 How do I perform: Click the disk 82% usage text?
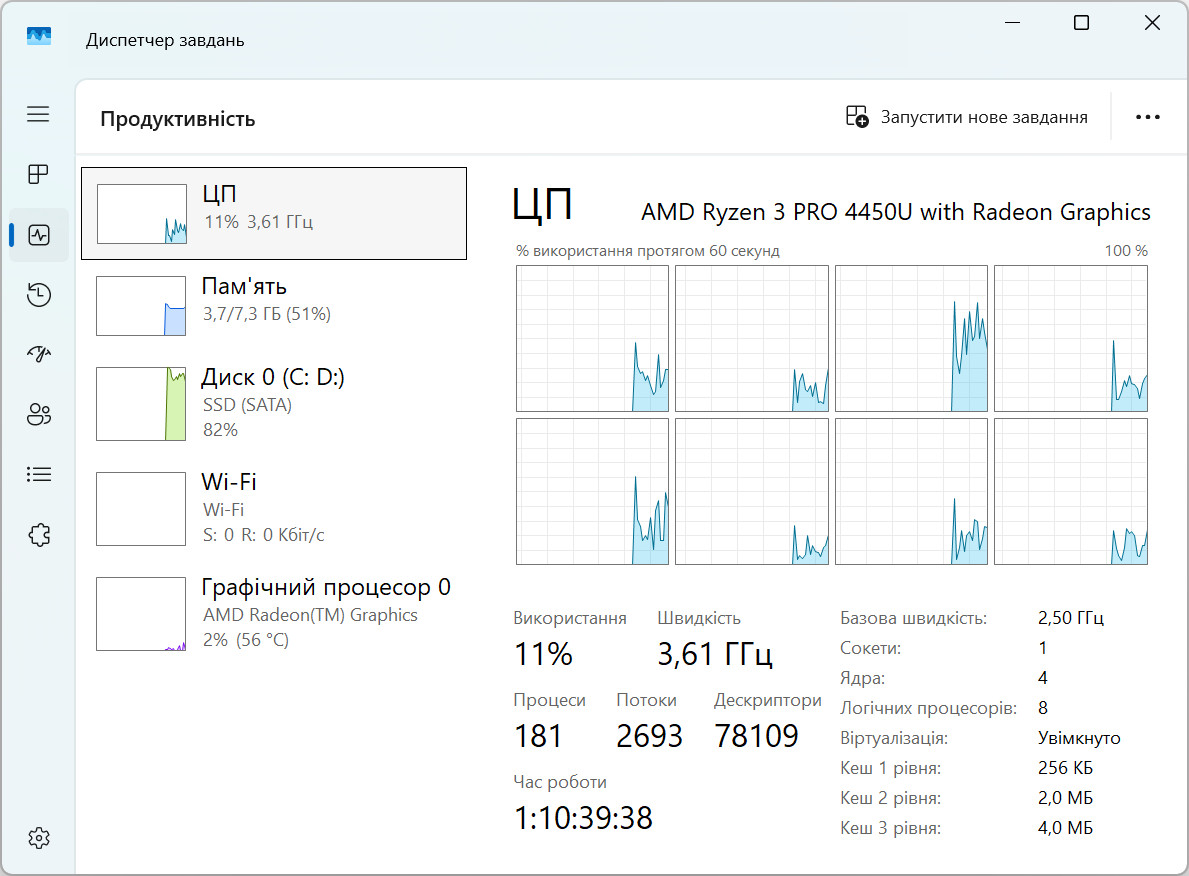click(x=220, y=430)
